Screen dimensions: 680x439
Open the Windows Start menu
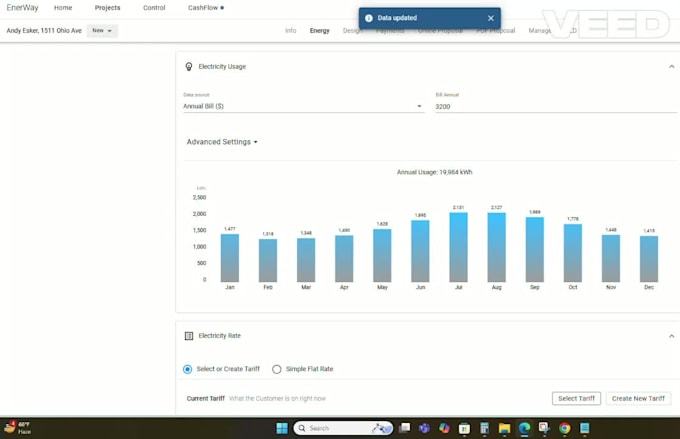click(x=281, y=428)
